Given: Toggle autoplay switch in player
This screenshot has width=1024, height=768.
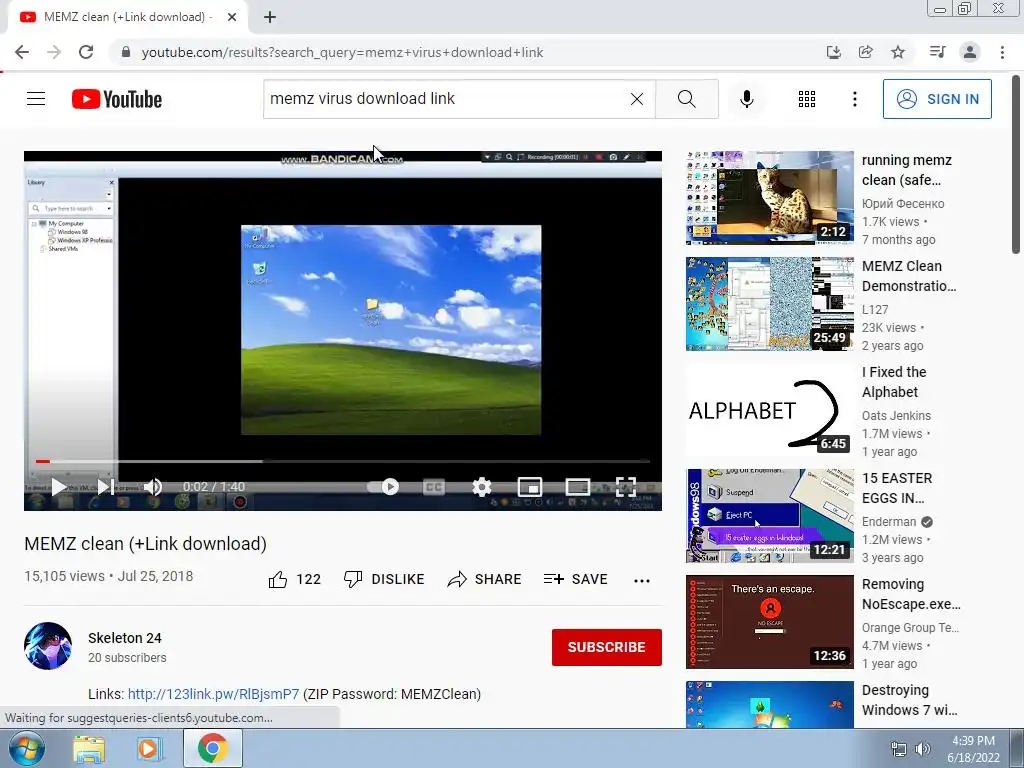Looking at the screenshot, I should pyautogui.click(x=383, y=487).
